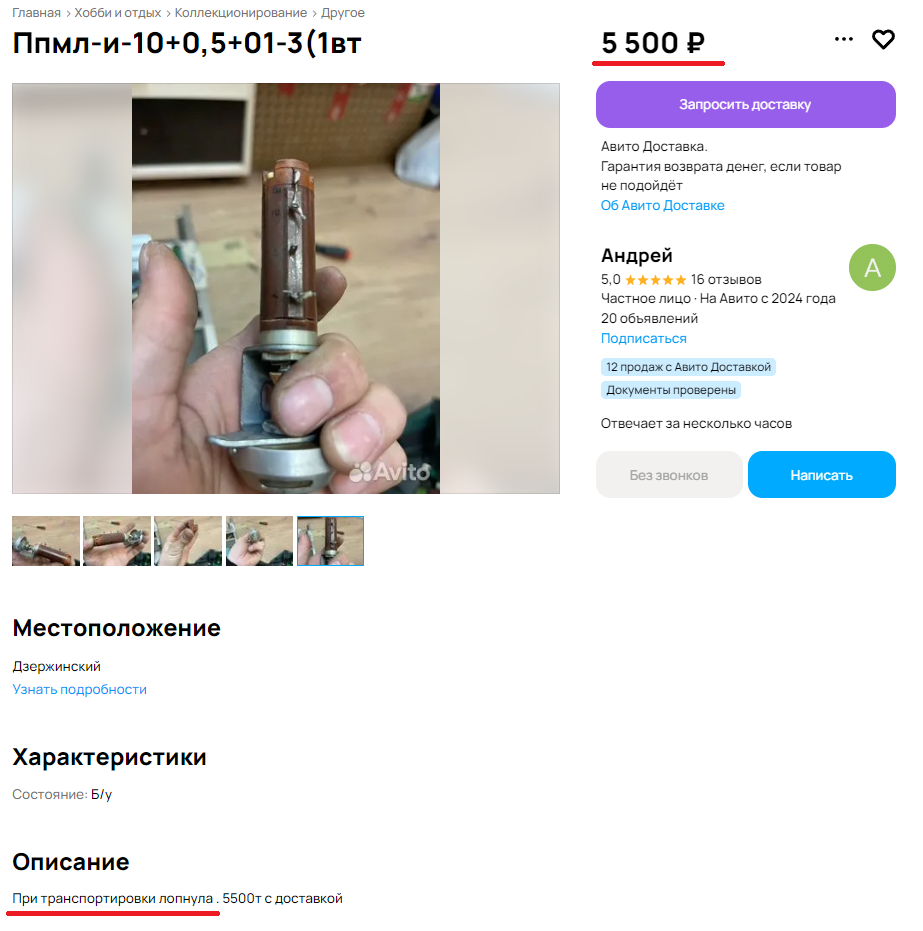The width and height of the screenshot is (923, 931).
Task: Click seller avatar circle with letter A
Action: pyautogui.click(x=872, y=268)
